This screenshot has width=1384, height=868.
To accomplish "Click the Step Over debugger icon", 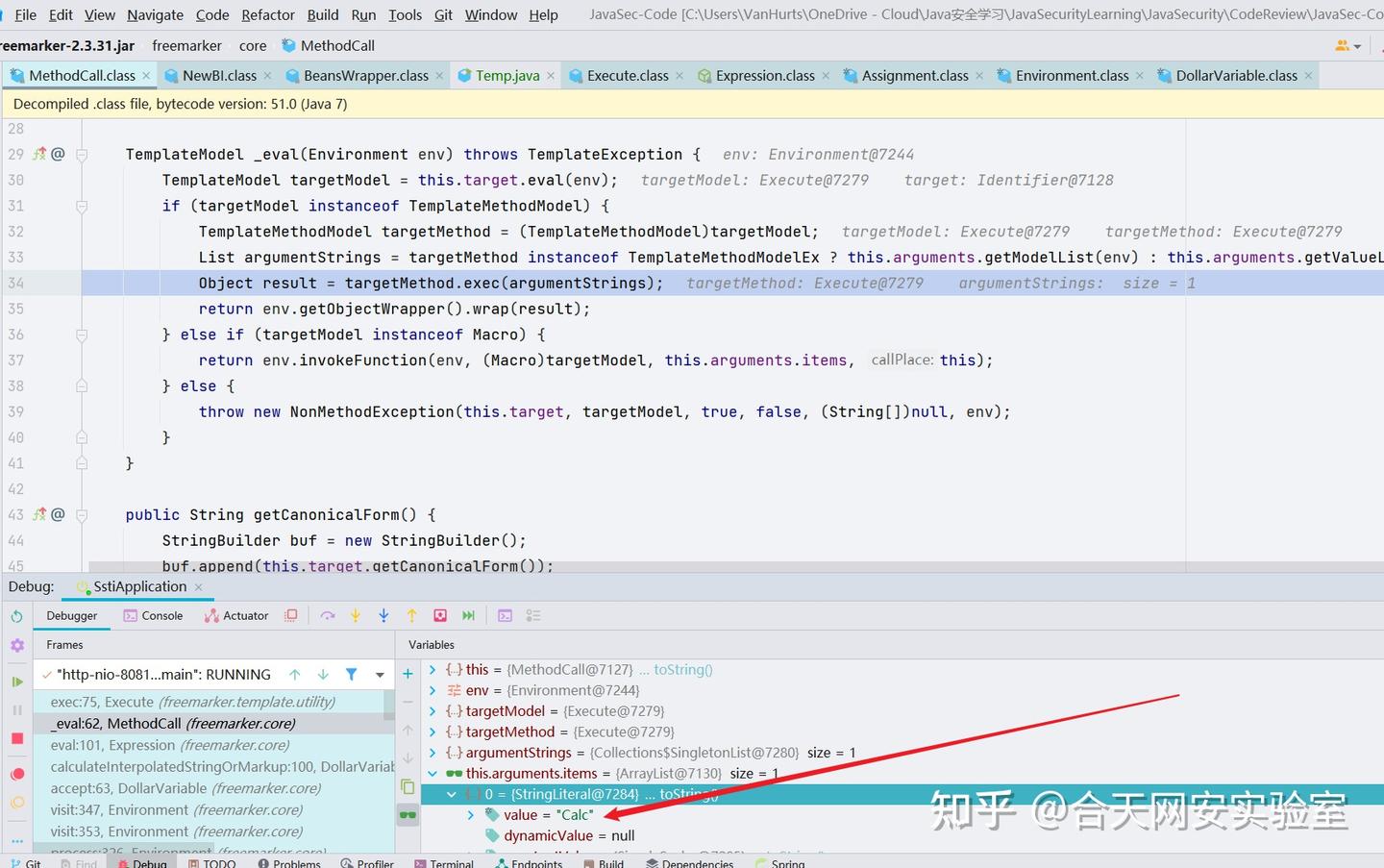I will coord(330,615).
